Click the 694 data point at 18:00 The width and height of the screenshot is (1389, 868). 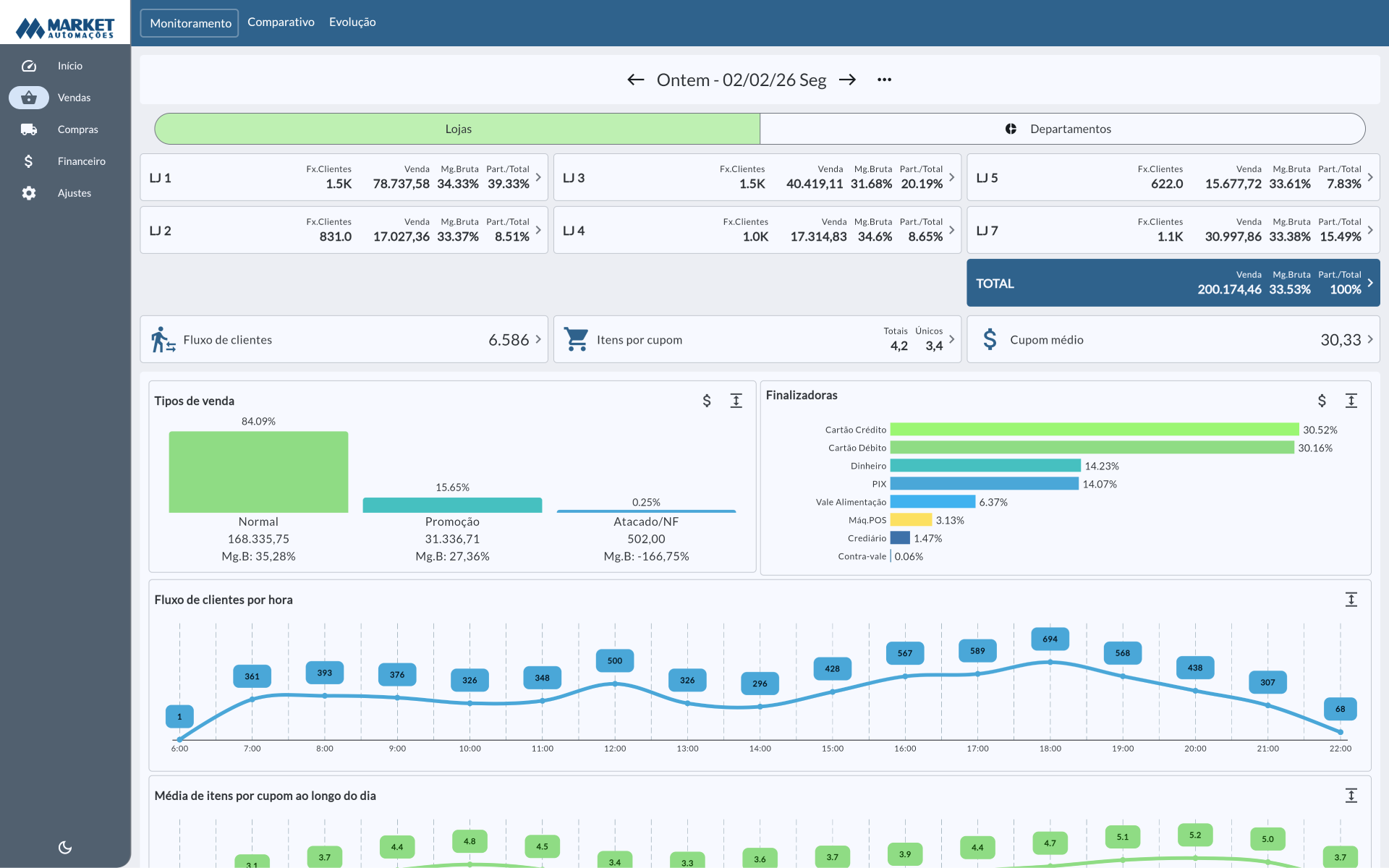1050,662
